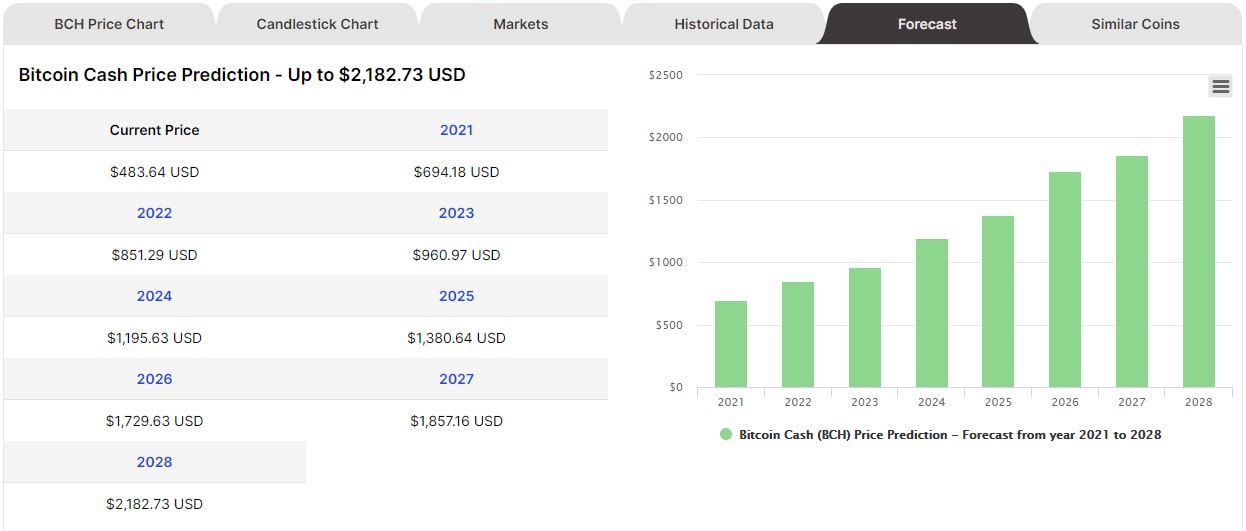Open the Historical Data tab
The width and height of the screenshot is (1246, 531).
(723, 24)
